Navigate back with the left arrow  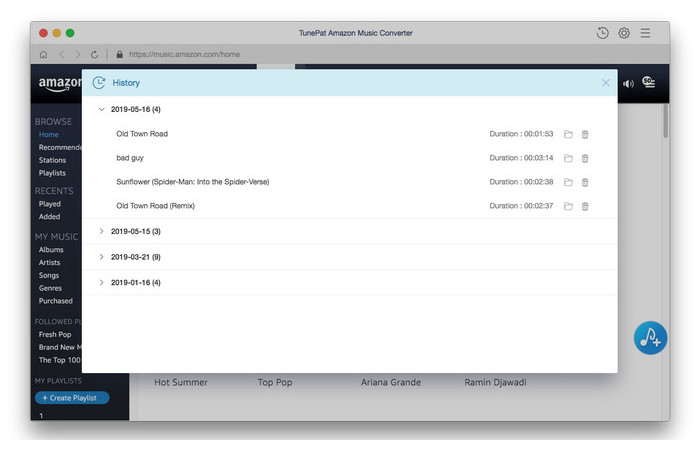(x=62, y=54)
